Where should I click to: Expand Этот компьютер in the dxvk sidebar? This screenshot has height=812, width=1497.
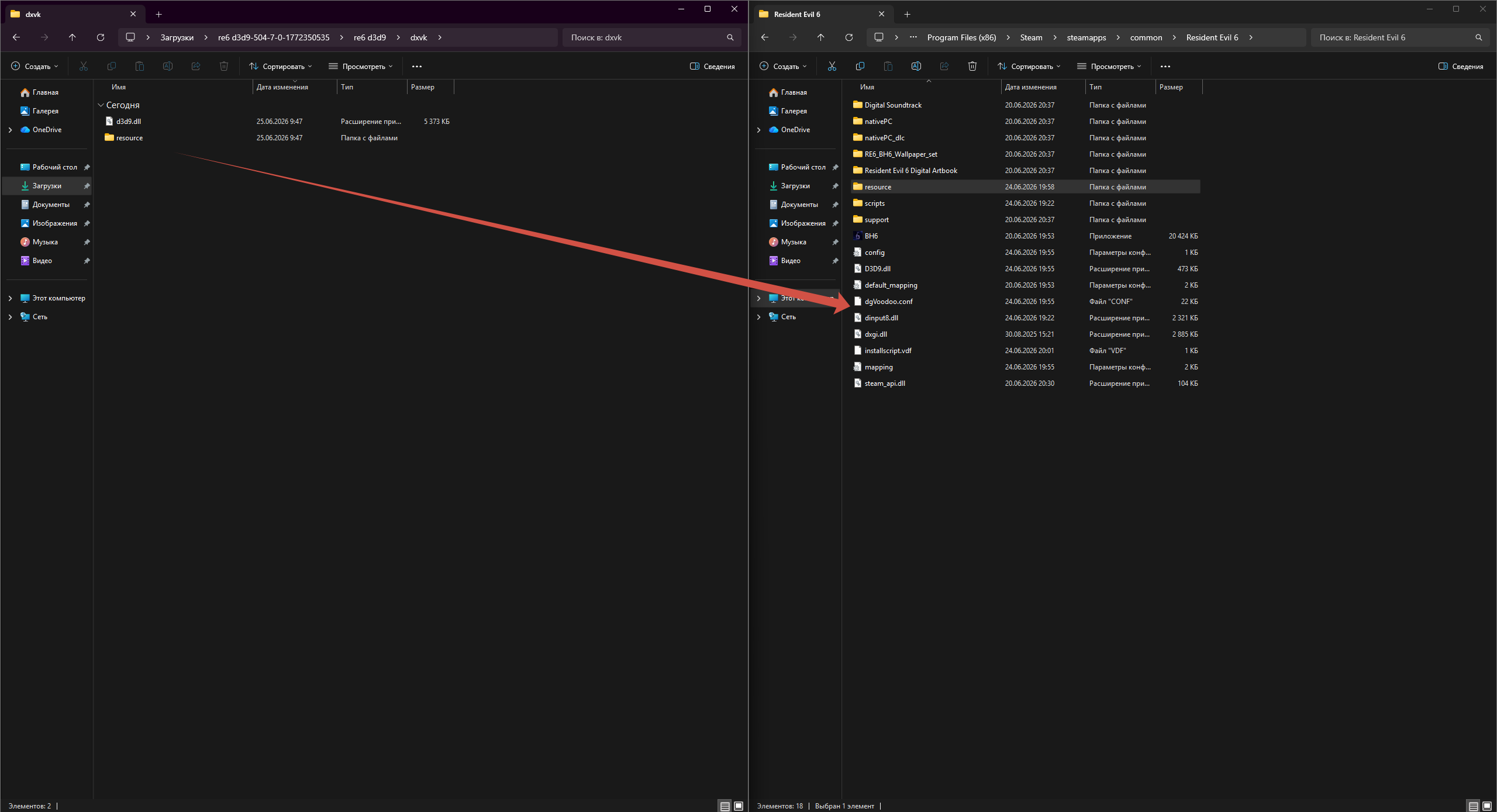point(10,298)
